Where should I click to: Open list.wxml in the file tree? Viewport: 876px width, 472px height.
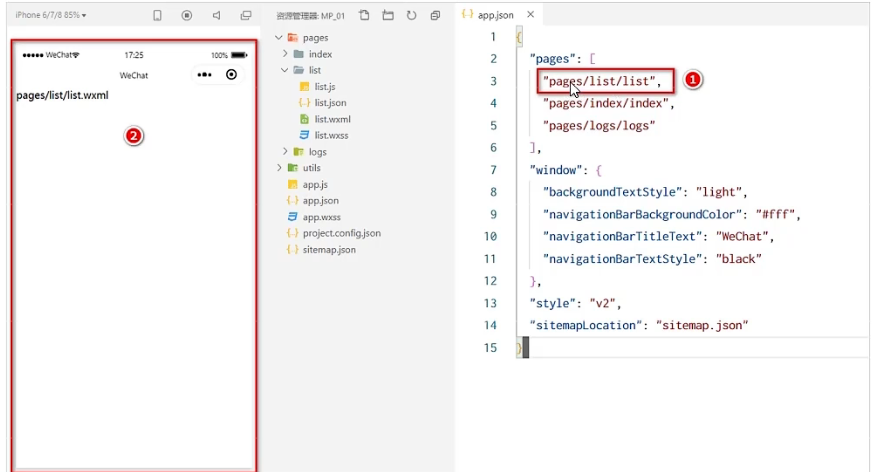tap(331, 119)
